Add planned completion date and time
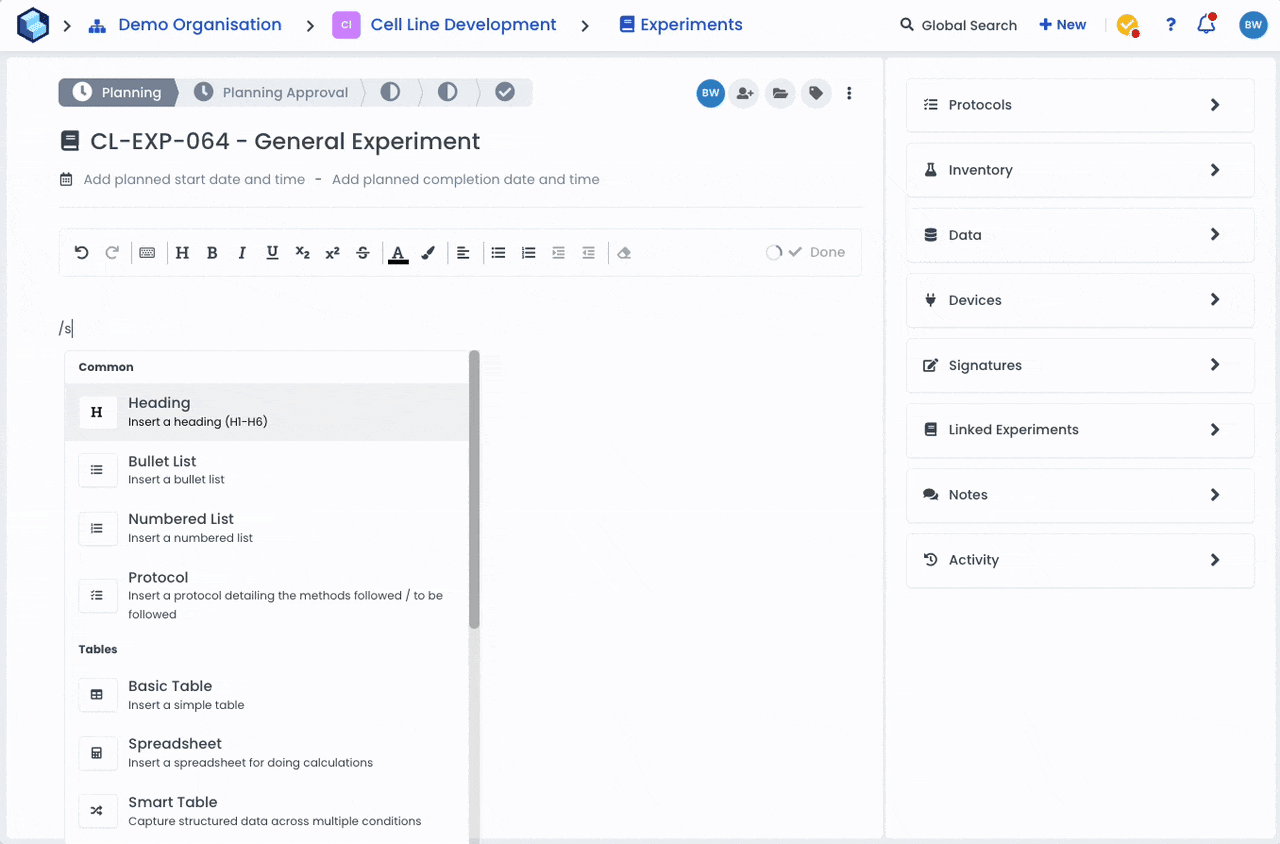This screenshot has width=1280, height=844. [x=466, y=180]
